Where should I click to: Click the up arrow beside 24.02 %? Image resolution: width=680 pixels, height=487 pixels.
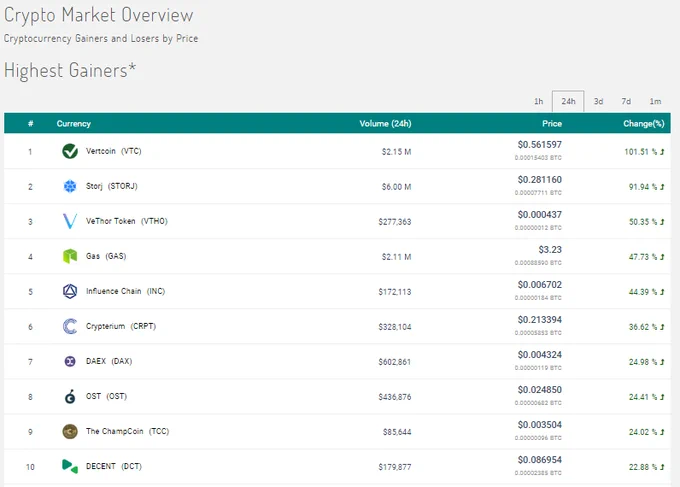(x=662, y=432)
